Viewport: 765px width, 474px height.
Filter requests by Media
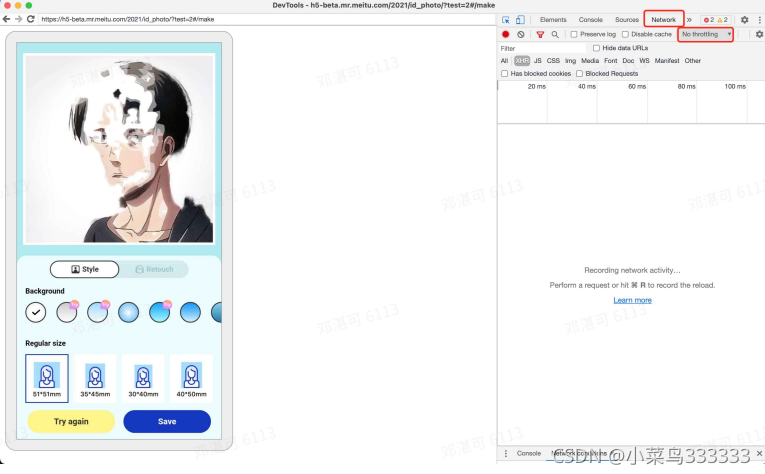(590, 60)
